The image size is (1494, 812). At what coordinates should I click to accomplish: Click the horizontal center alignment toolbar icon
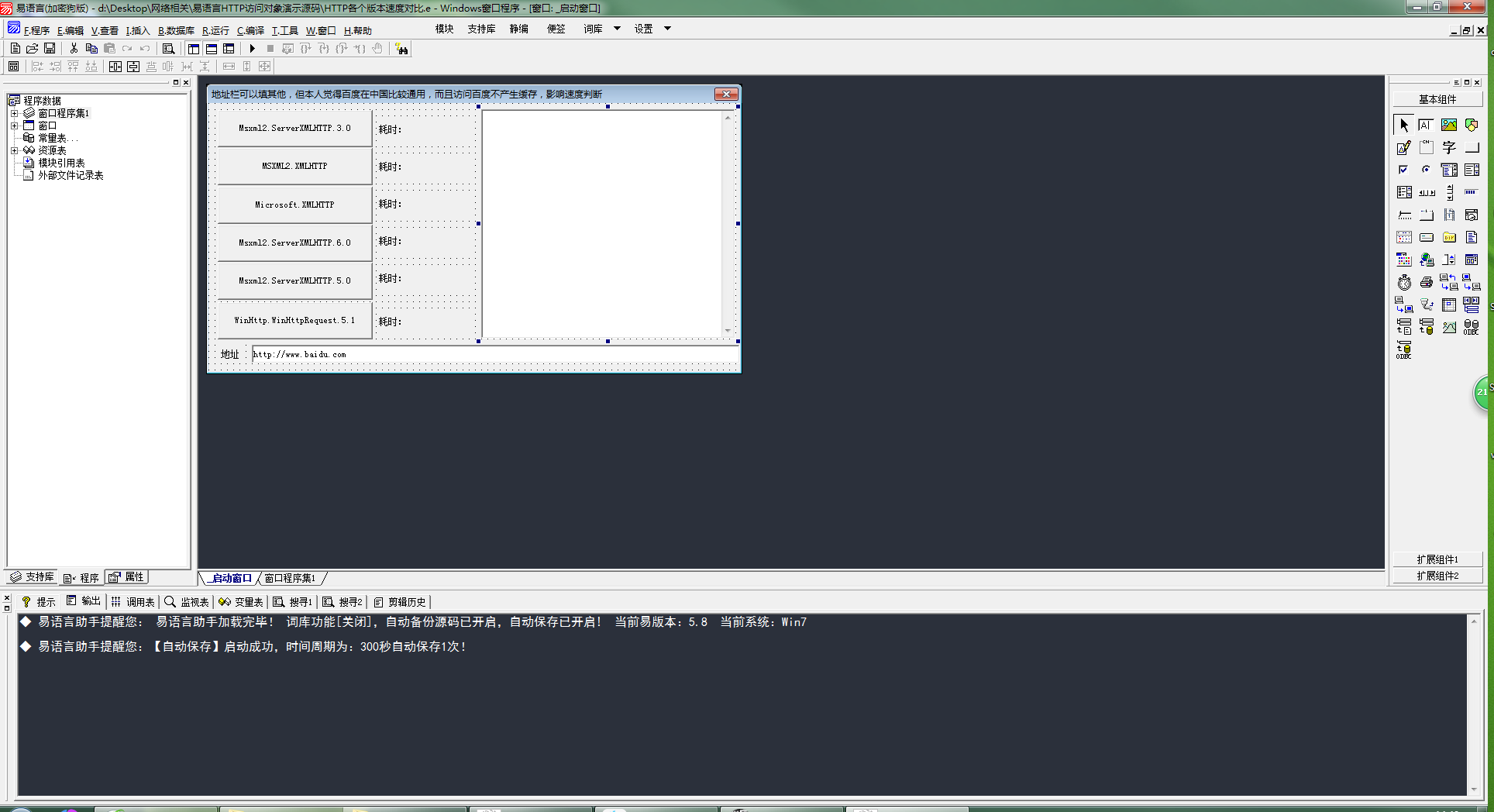point(115,67)
